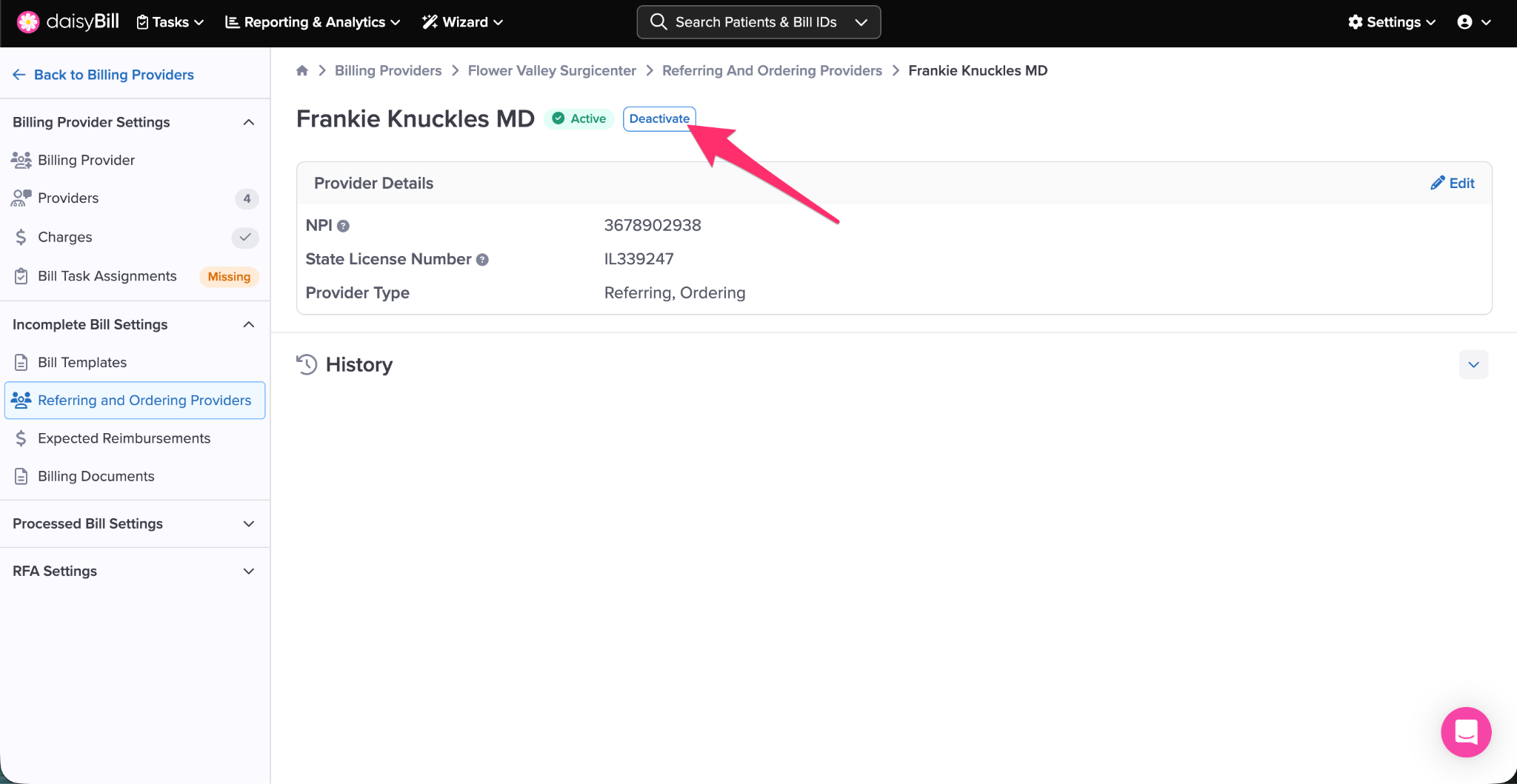Screen dimensions: 1517x784
Task: Click Edit in Provider Details
Action: pyautogui.click(x=1453, y=183)
